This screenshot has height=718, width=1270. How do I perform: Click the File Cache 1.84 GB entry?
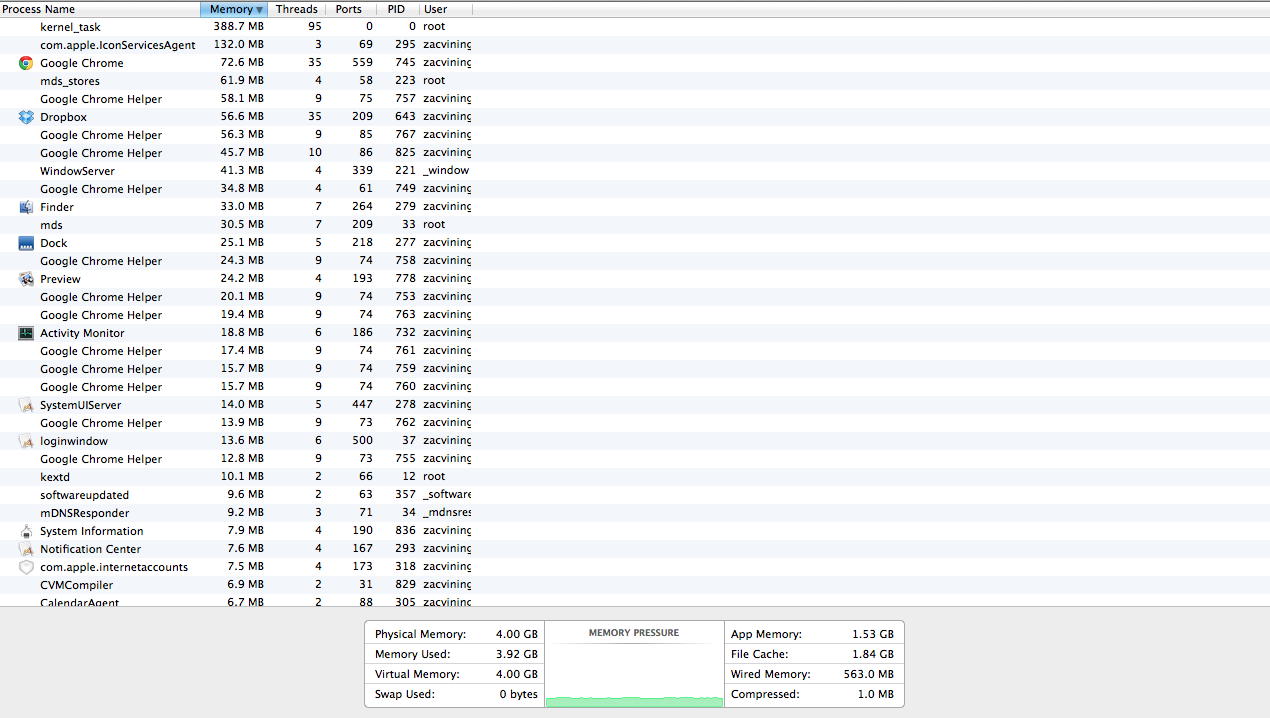pyautogui.click(x=812, y=654)
